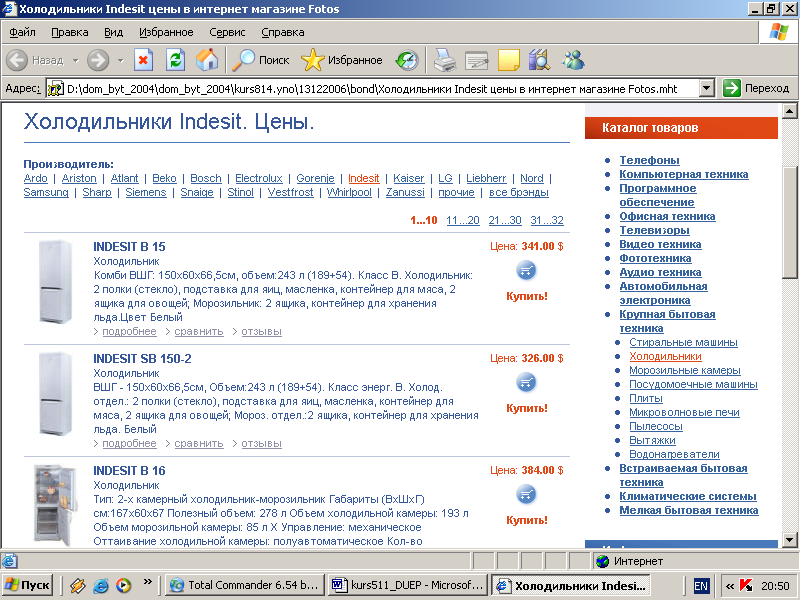Open the Телефоны catalog category
800x600 pixels.
pos(649,160)
